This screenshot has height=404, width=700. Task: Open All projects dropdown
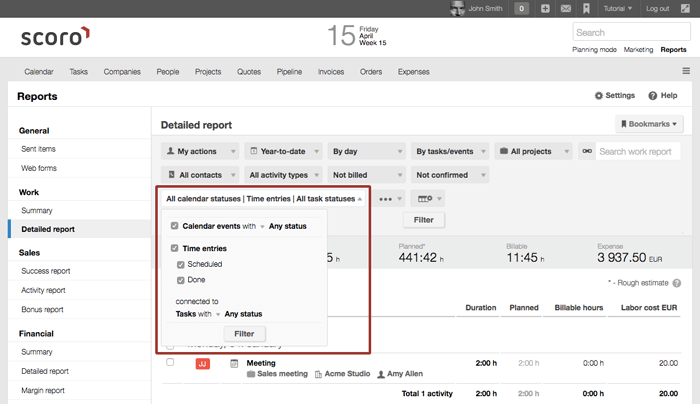533,151
